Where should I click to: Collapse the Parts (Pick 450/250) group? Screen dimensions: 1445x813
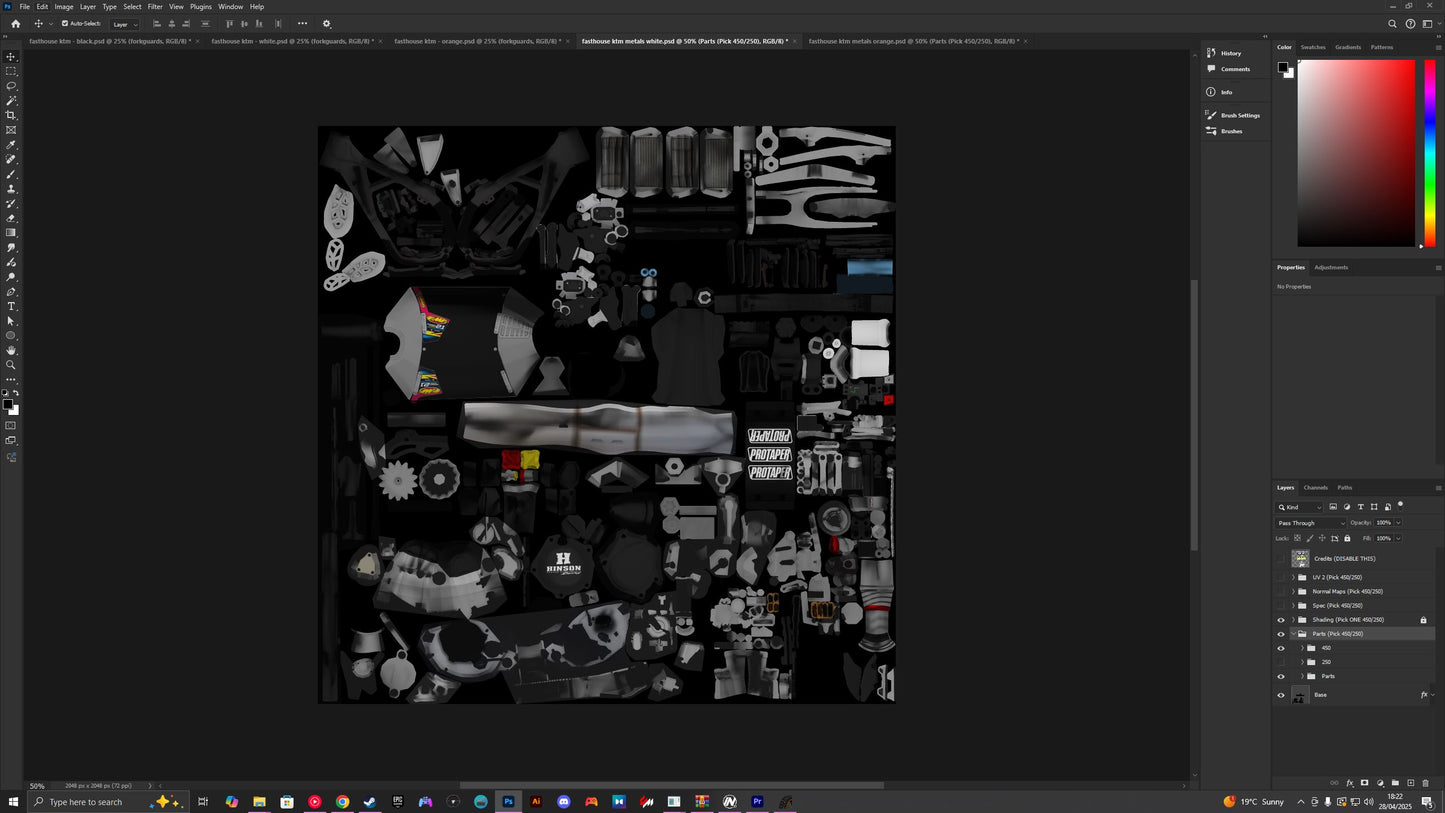tap(1294, 633)
